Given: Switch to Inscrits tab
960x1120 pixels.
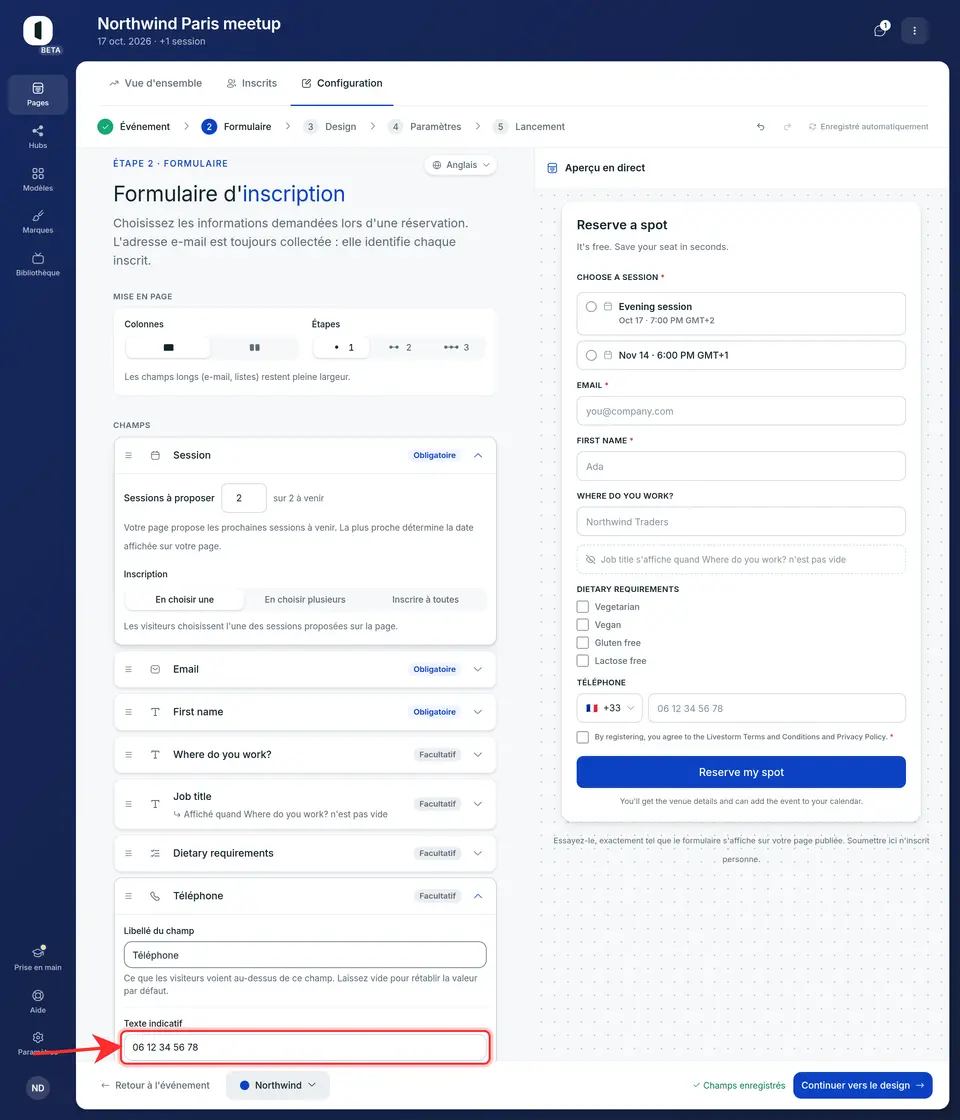Looking at the screenshot, I should [x=251, y=83].
